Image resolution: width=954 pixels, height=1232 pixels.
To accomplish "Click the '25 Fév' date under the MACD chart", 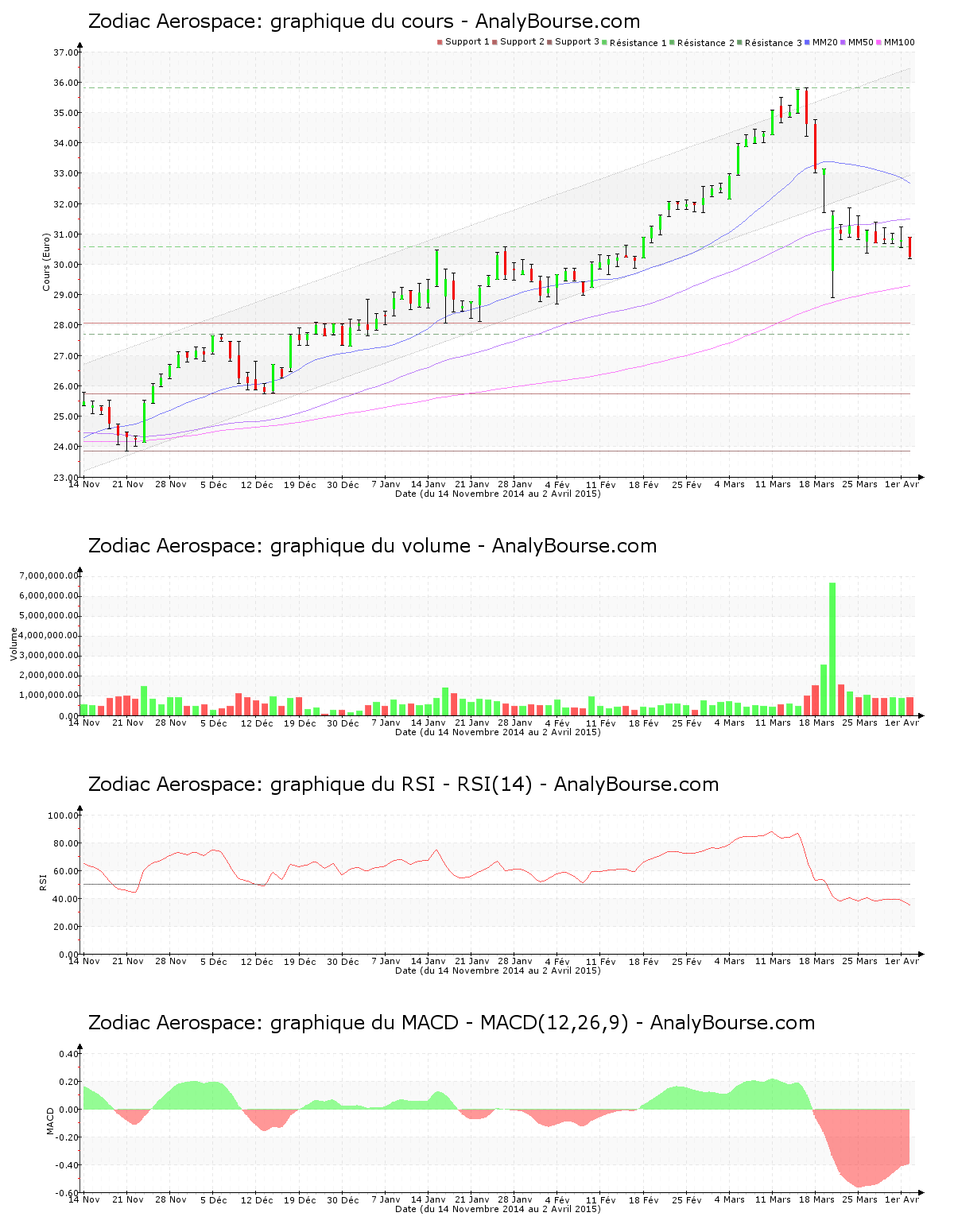I will pos(686,1199).
